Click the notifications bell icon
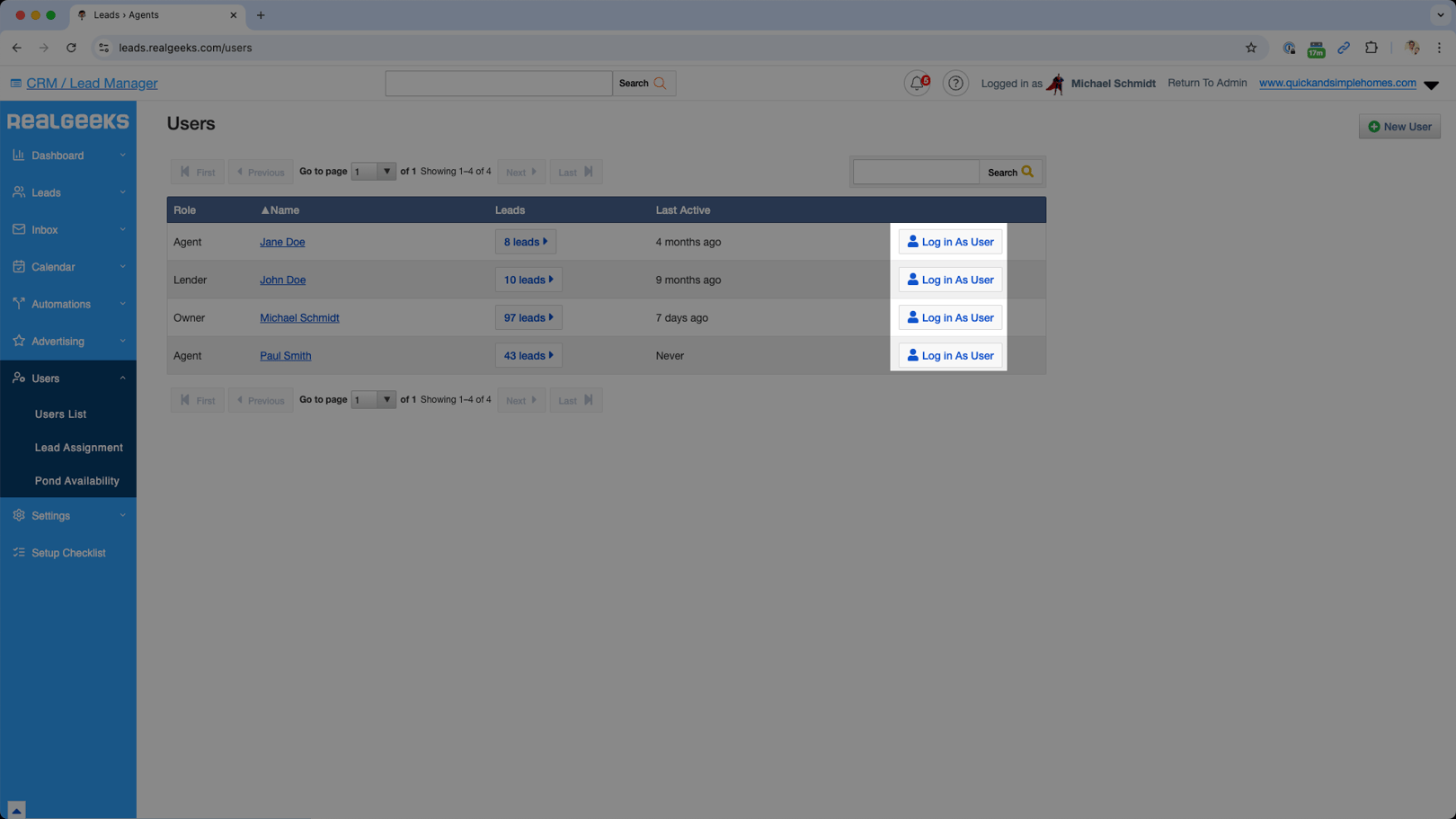The height and width of the screenshot is (819, 1456). click(x=916, y=84)
